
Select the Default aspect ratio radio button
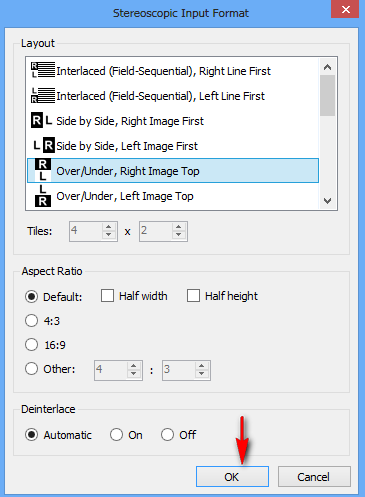click(x=31, y=296)
